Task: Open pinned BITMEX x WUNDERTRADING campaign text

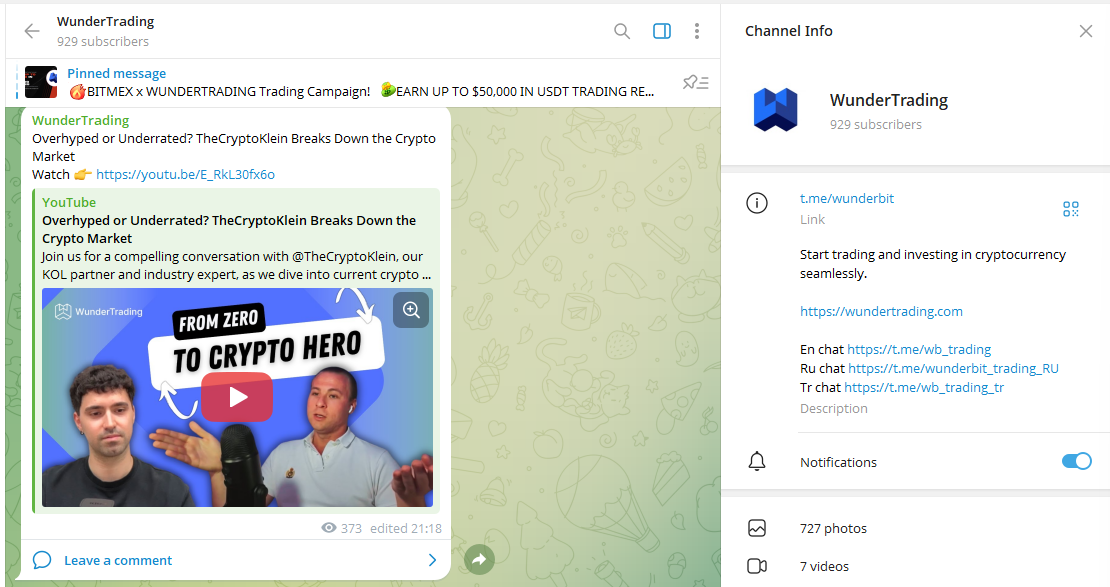Action: 361,91
